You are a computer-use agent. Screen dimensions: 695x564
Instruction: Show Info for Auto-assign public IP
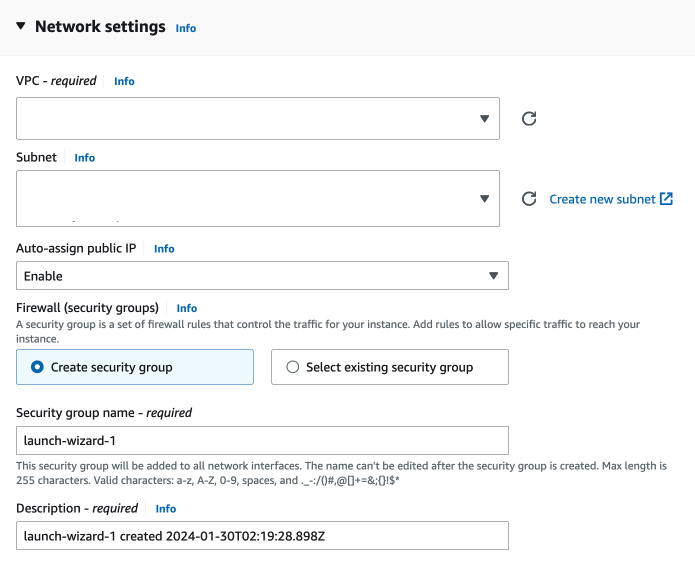164,249
